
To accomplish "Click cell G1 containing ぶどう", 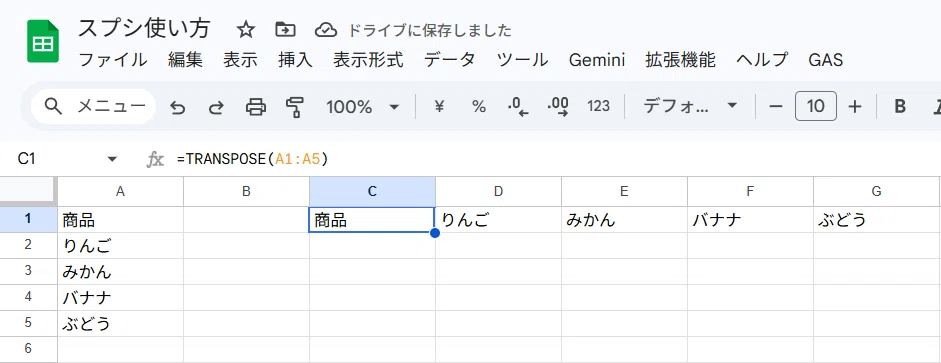I will click(x=877, y=220).
